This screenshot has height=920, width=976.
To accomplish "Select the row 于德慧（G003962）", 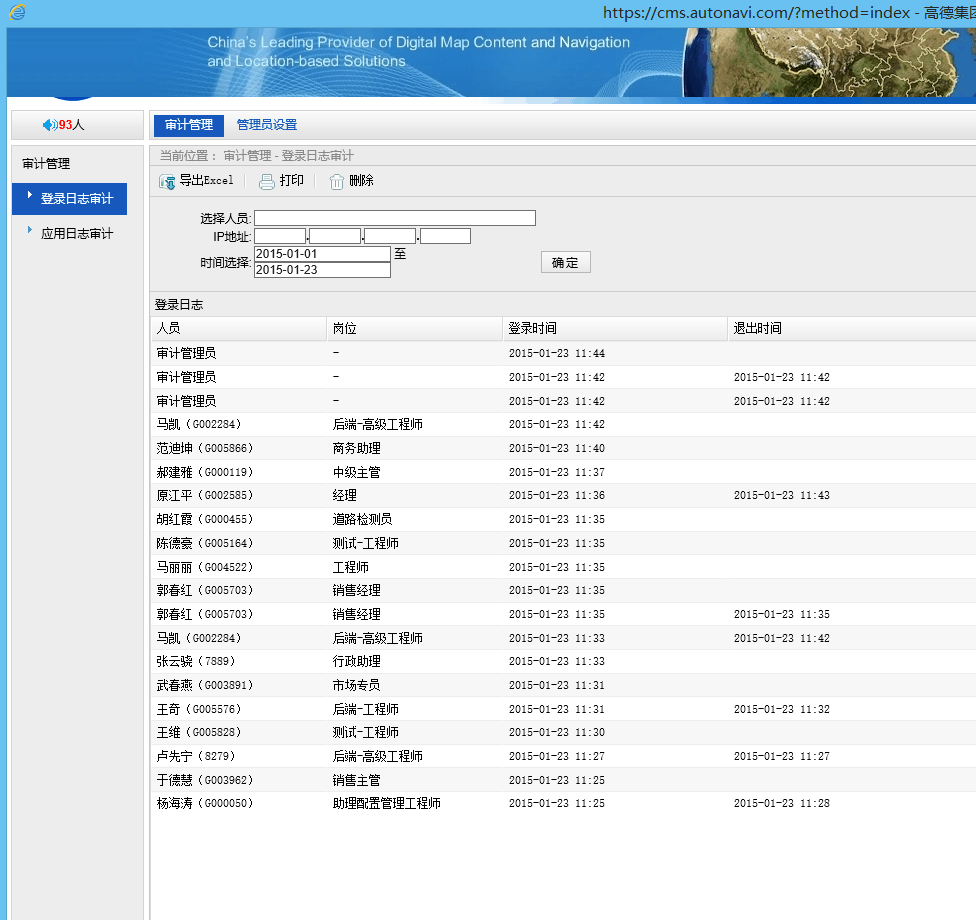I will [563, 780].
